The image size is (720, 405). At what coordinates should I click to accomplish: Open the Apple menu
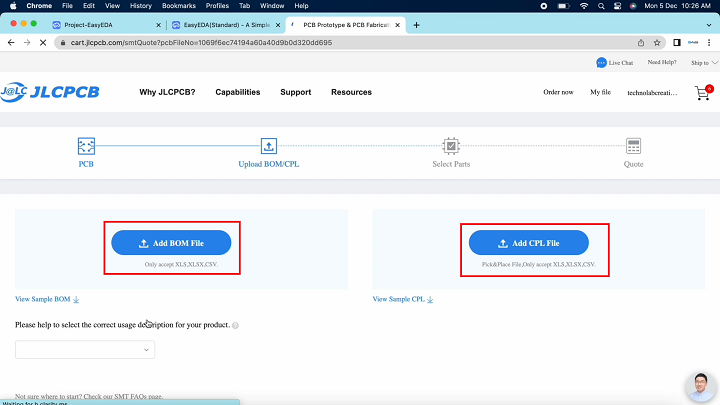[13, 6]
